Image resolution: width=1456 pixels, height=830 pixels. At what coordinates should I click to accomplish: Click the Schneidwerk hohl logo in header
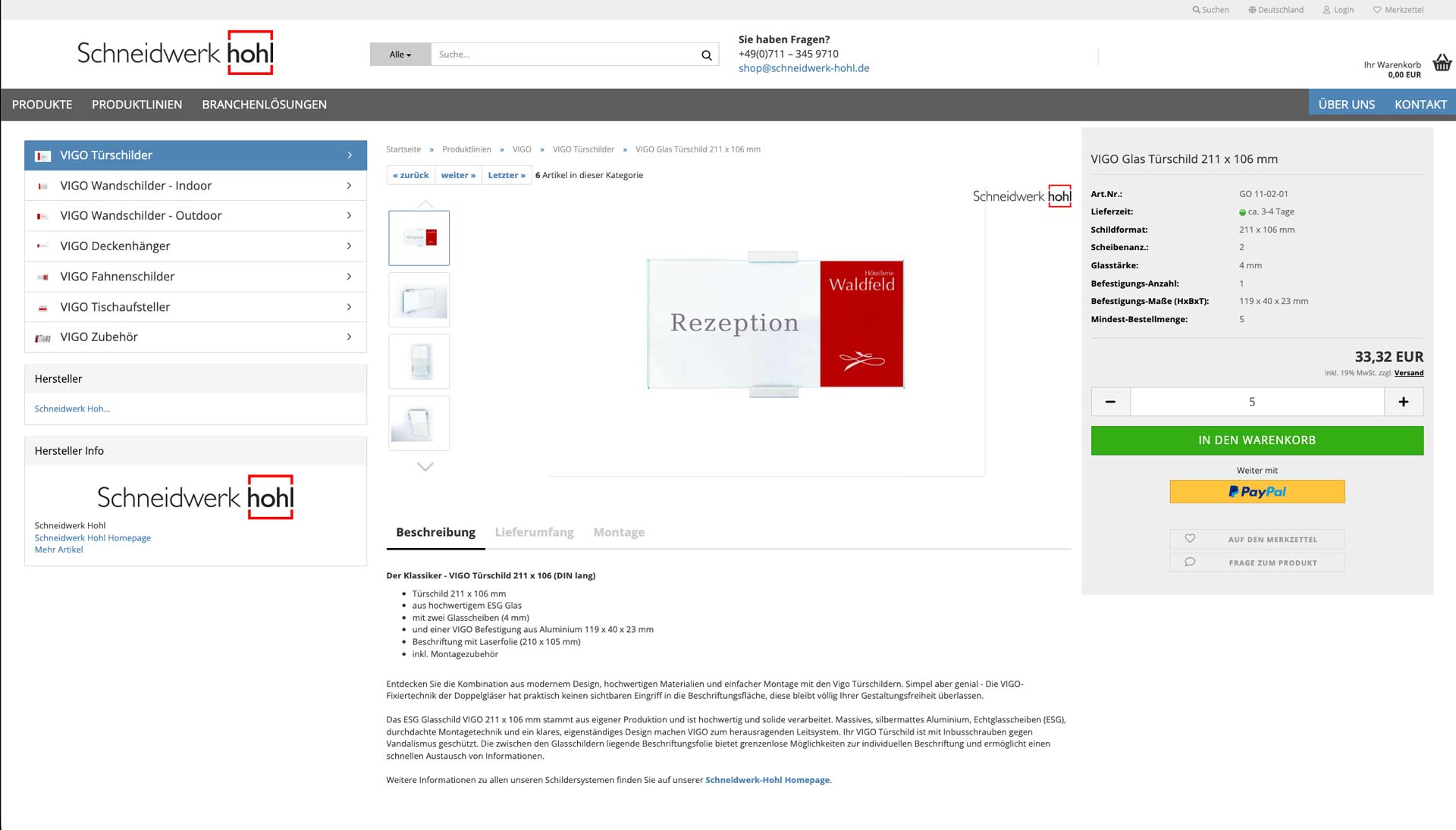tap(175, 52)
